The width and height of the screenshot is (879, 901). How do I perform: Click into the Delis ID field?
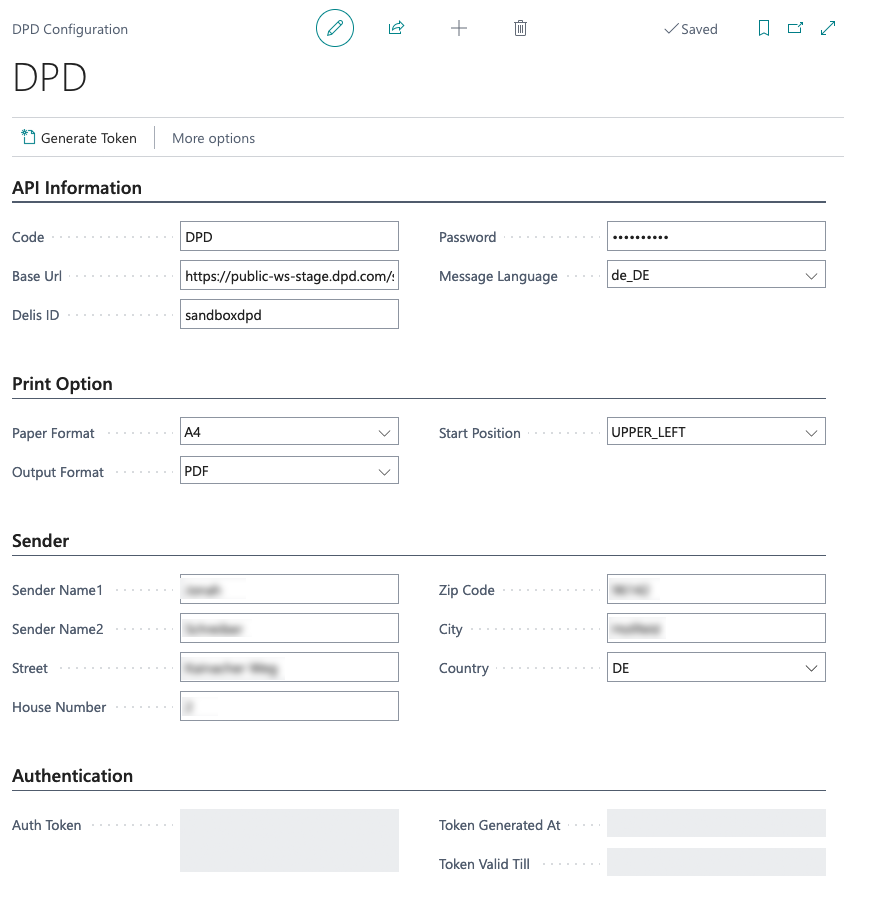coord(289,315)
